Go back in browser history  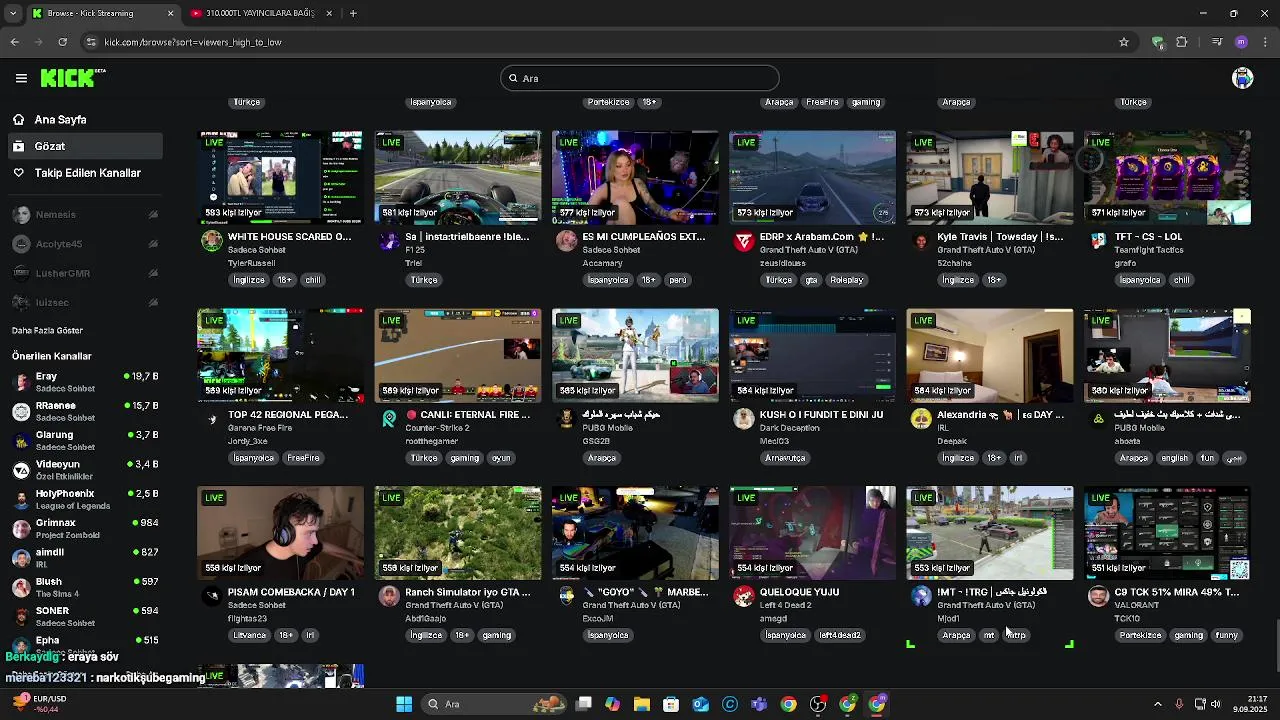(15, 42)
